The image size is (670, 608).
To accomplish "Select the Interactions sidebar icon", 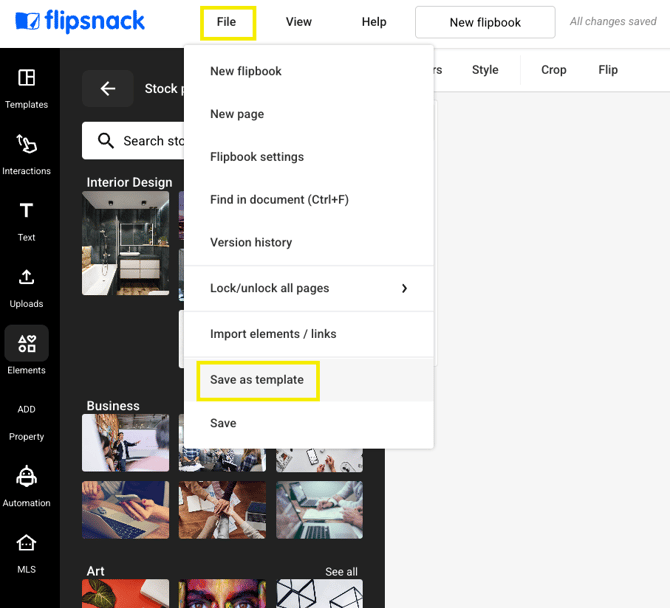I will pos(26,145).
